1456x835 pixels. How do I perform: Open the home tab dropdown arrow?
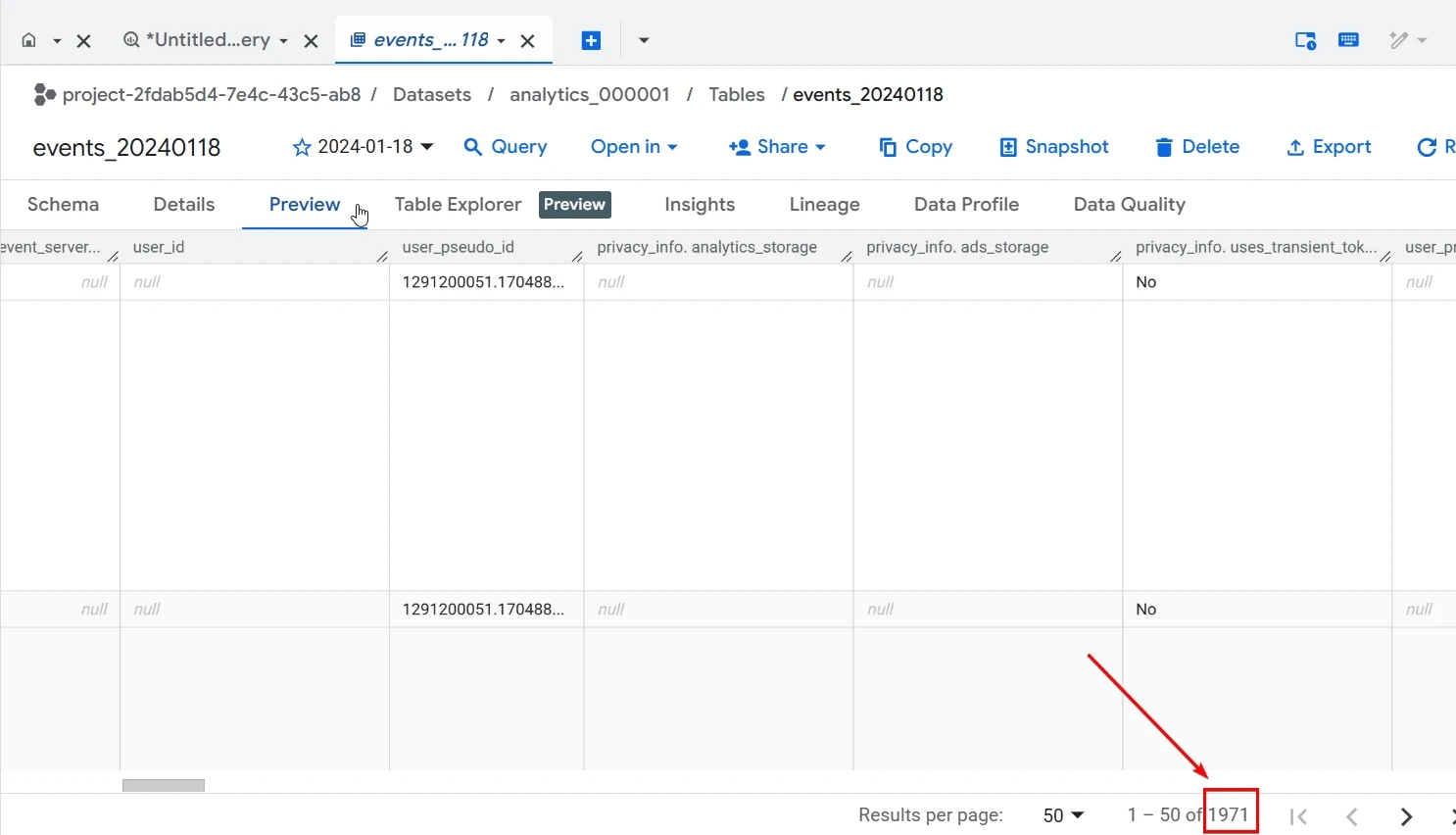tap(57, 41)
